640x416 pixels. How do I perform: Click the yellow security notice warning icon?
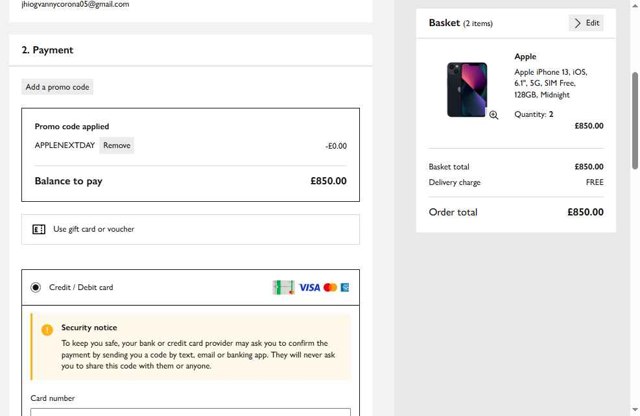[47, 329]
